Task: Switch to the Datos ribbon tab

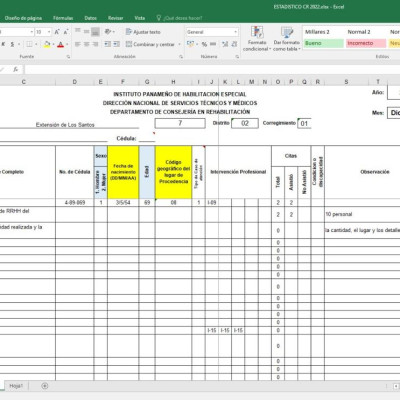Action: [91, 18]
